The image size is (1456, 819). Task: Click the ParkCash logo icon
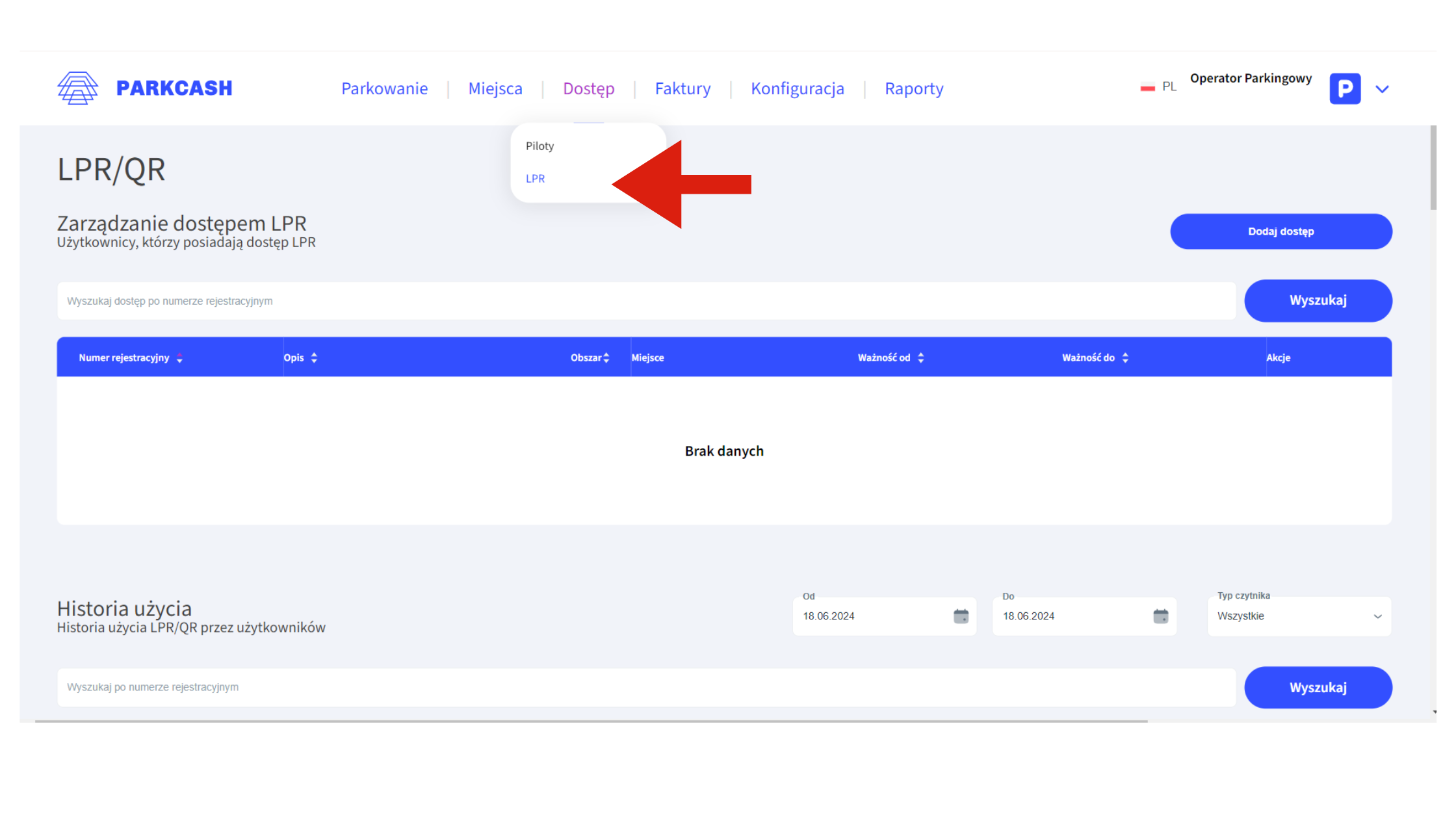[77, 88]
